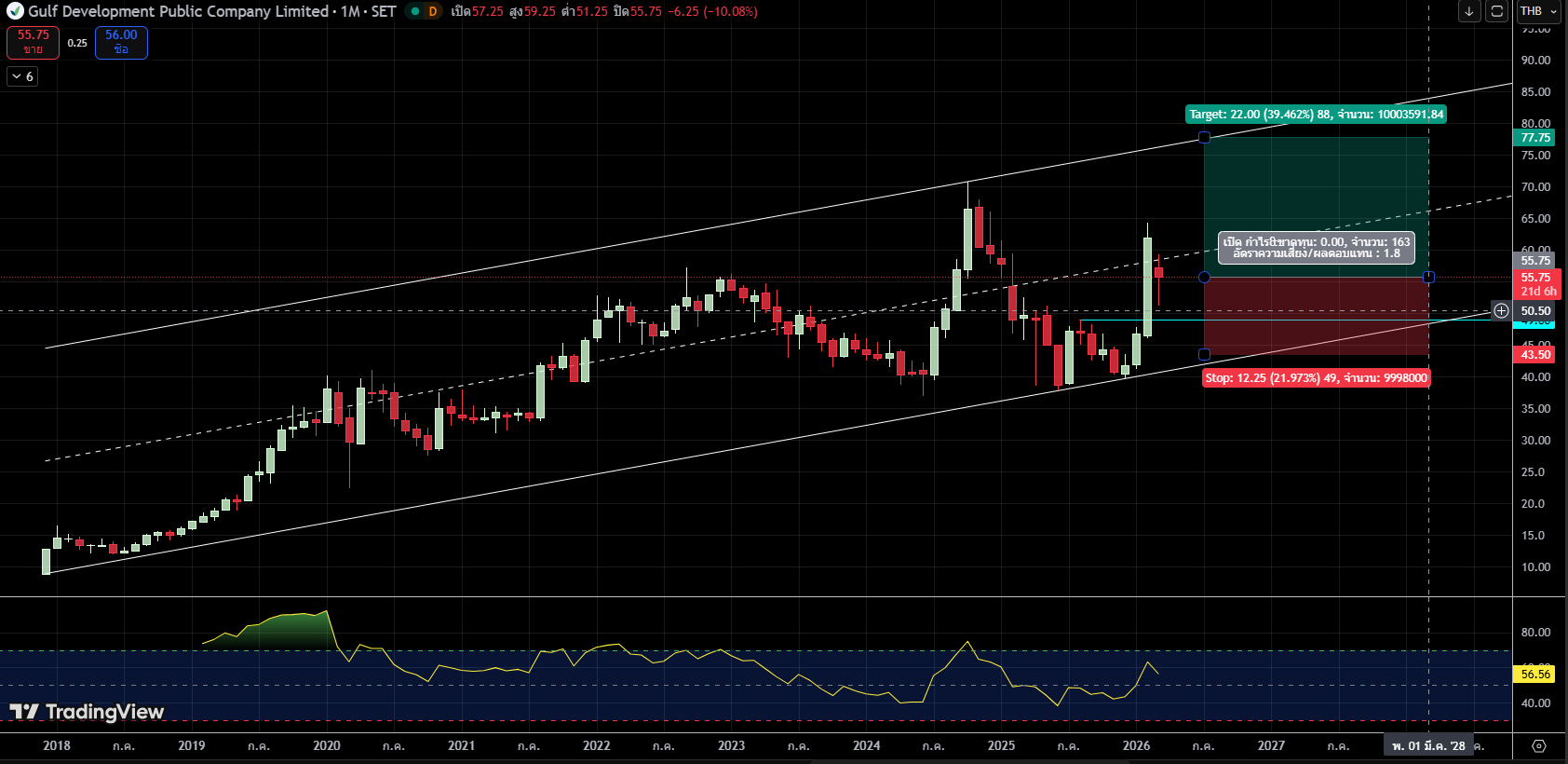Image resolution: width=1568 pixels, height=764 pixels.
Task: Click the red 55.75 last price tag with countdown
Action: [1537, 284]
